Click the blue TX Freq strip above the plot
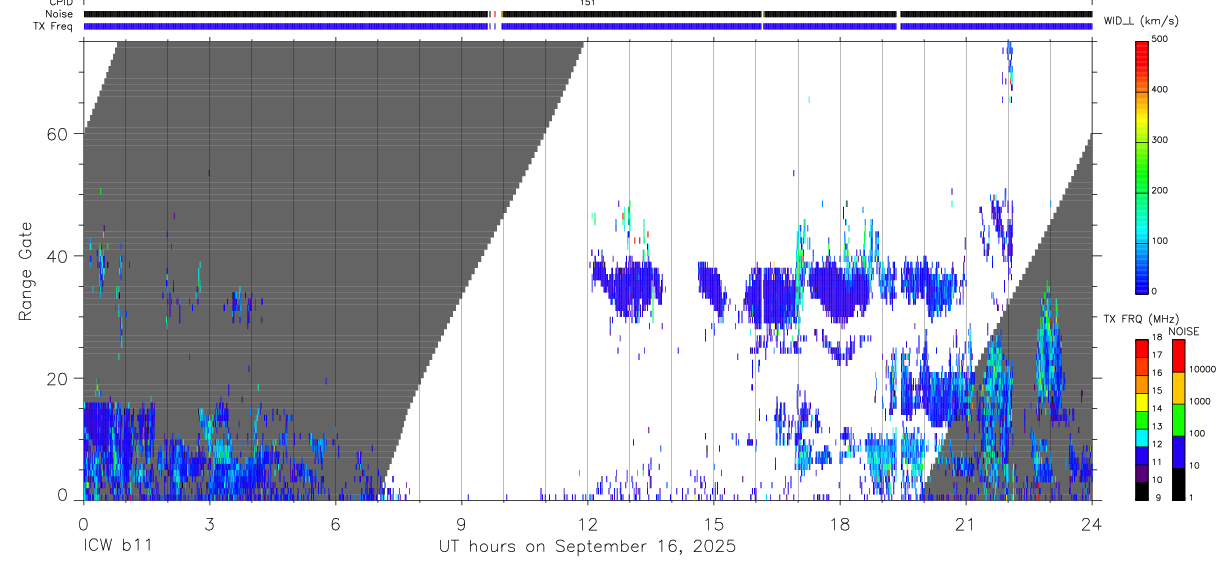Screen dimensions: 1228x567 tap(587, 26)
